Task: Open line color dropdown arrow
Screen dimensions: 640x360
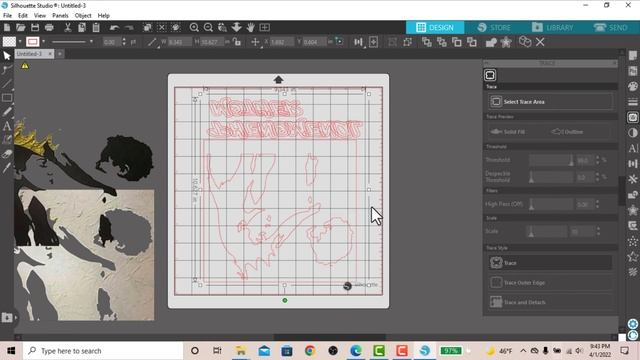Action: pyautogui.click(x=43, y=42)
